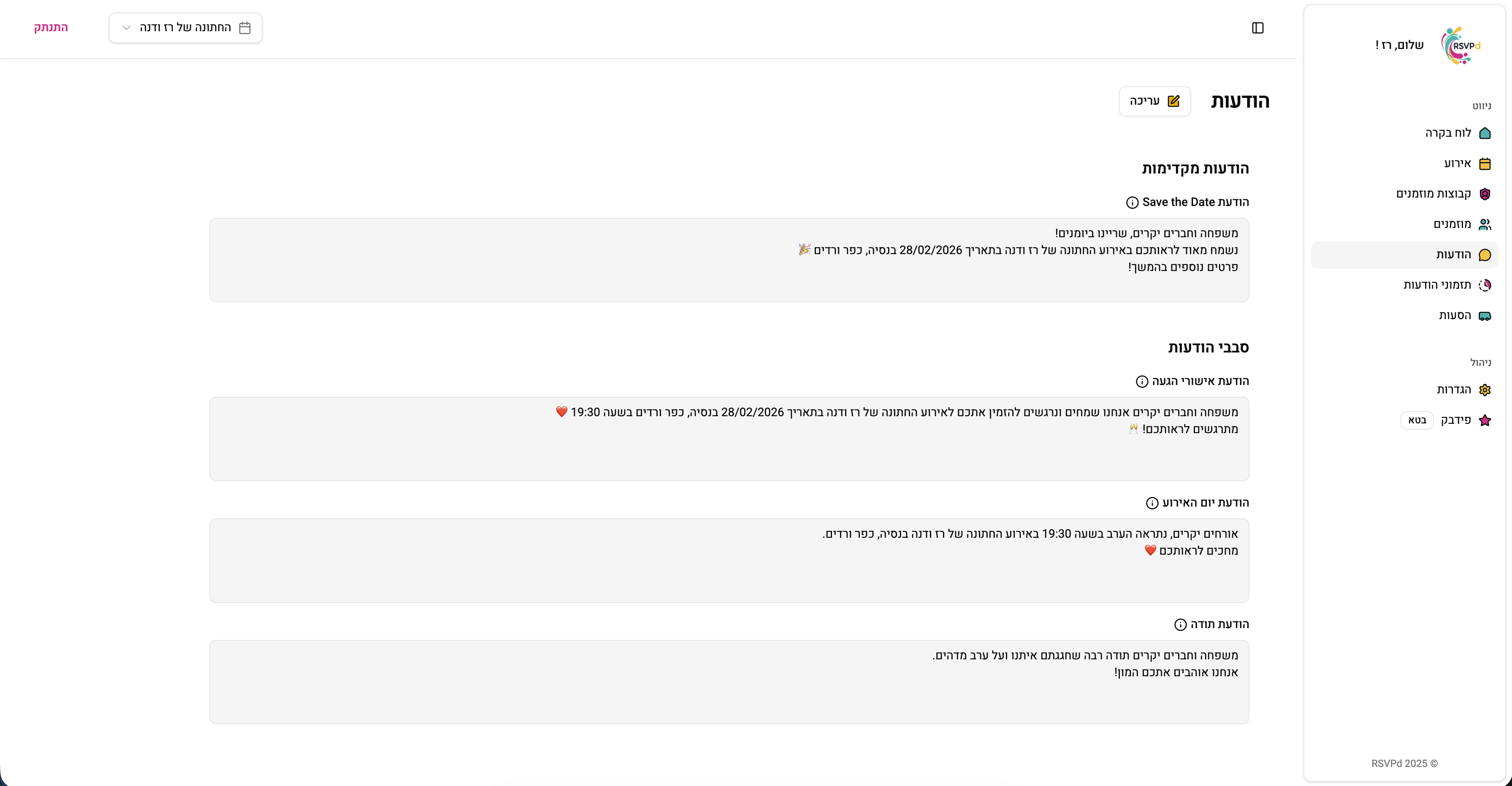Click the התנתק logout link
Screen dimensions: 1512x786
[51, 27]
